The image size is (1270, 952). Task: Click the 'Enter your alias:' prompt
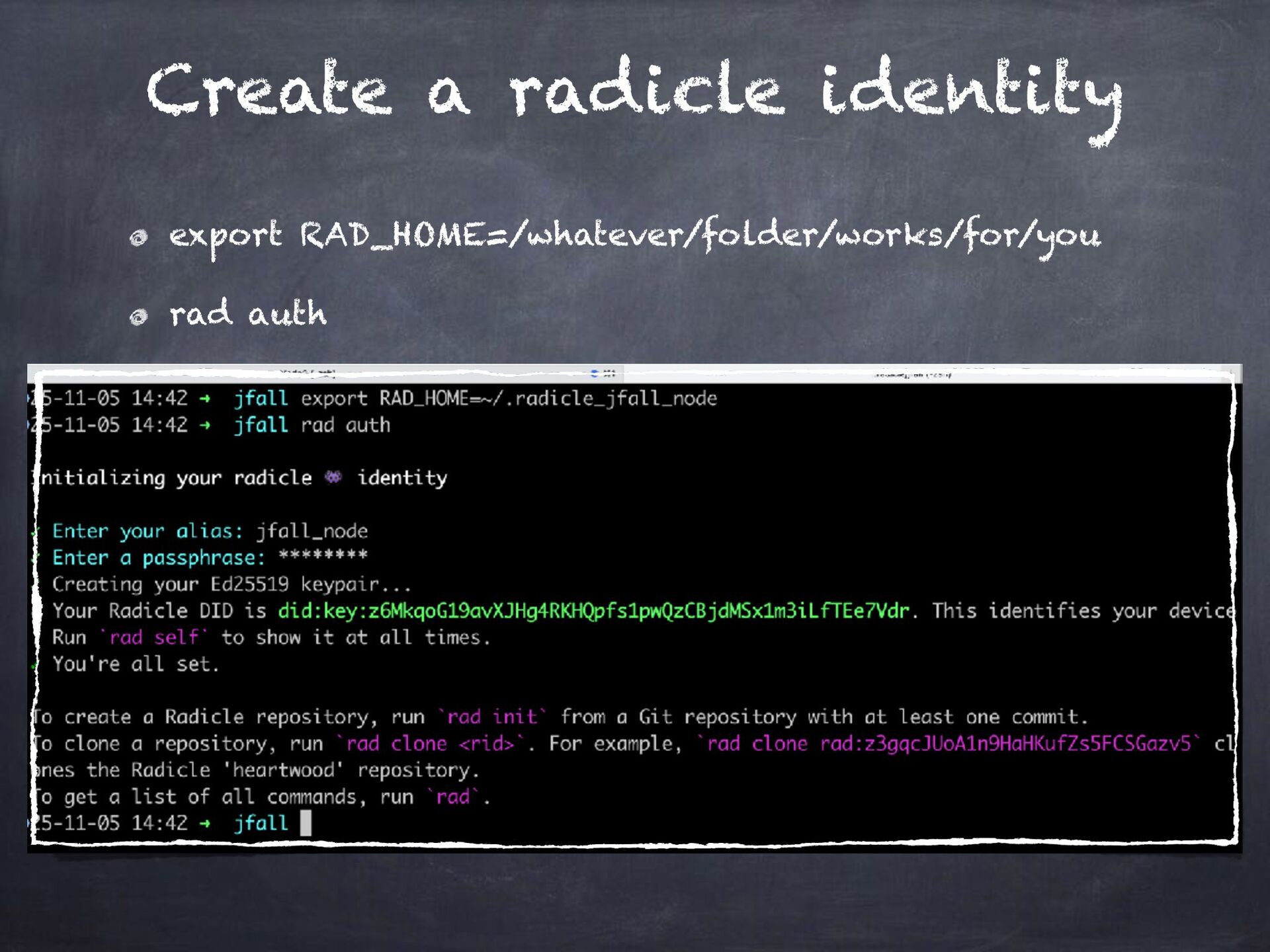coord(147,532)
